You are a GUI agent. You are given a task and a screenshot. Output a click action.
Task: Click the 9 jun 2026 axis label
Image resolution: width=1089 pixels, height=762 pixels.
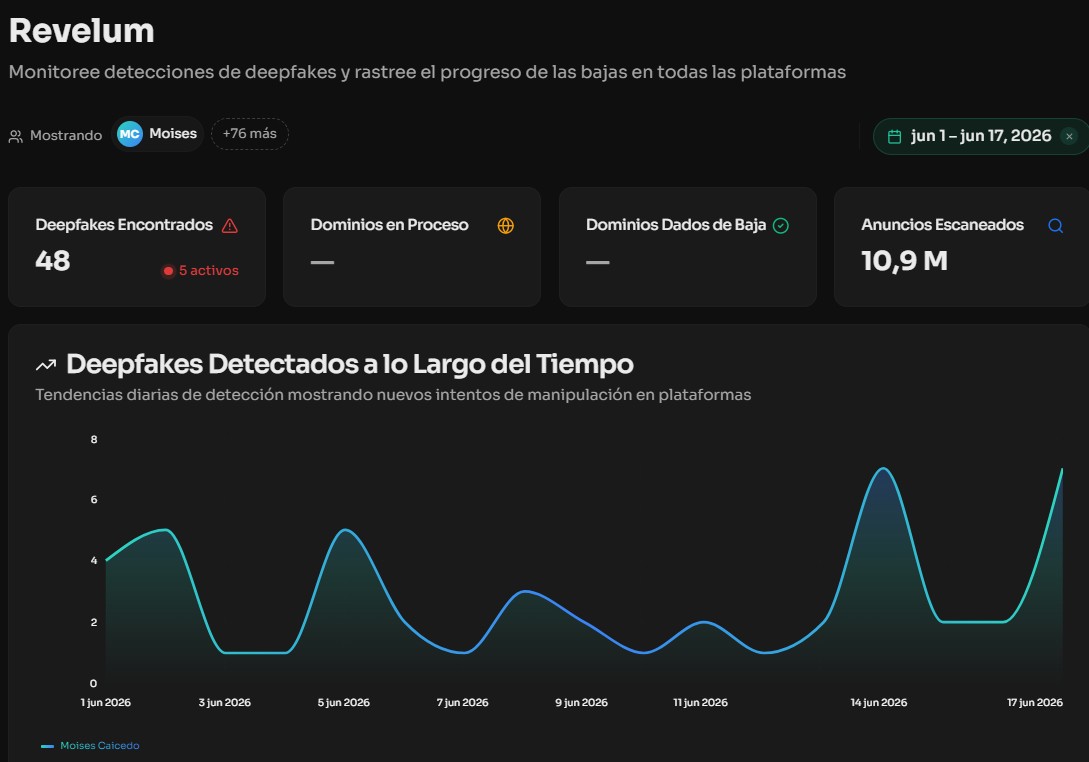tap(581, 702)
